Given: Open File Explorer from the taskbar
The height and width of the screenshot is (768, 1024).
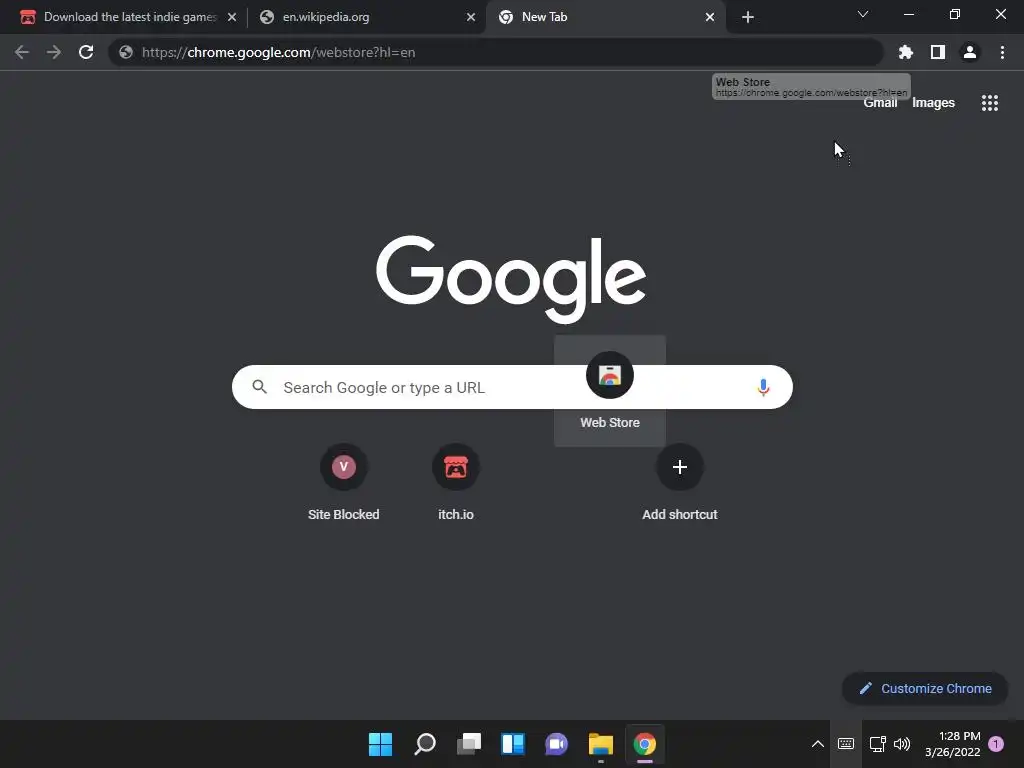Looking at the screenshot, I should [x=601, y=744].
